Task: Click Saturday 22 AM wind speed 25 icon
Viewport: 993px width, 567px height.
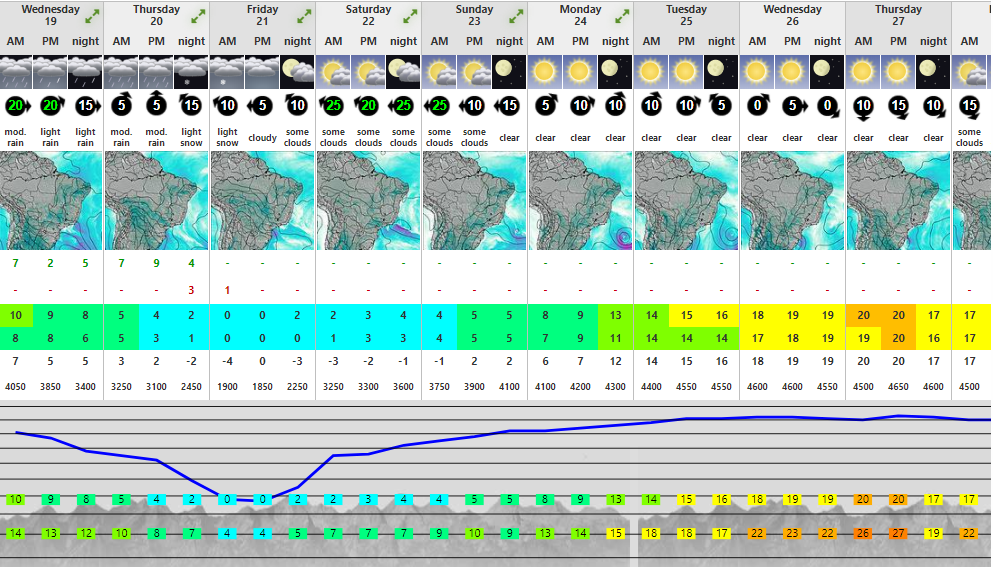Action: pos(333,106)
